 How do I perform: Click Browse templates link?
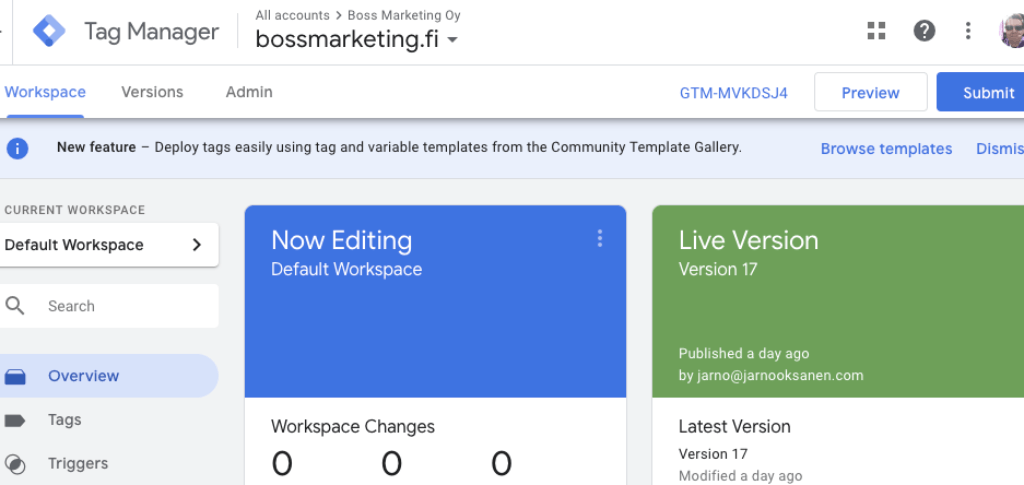click(x=886, y=149)
